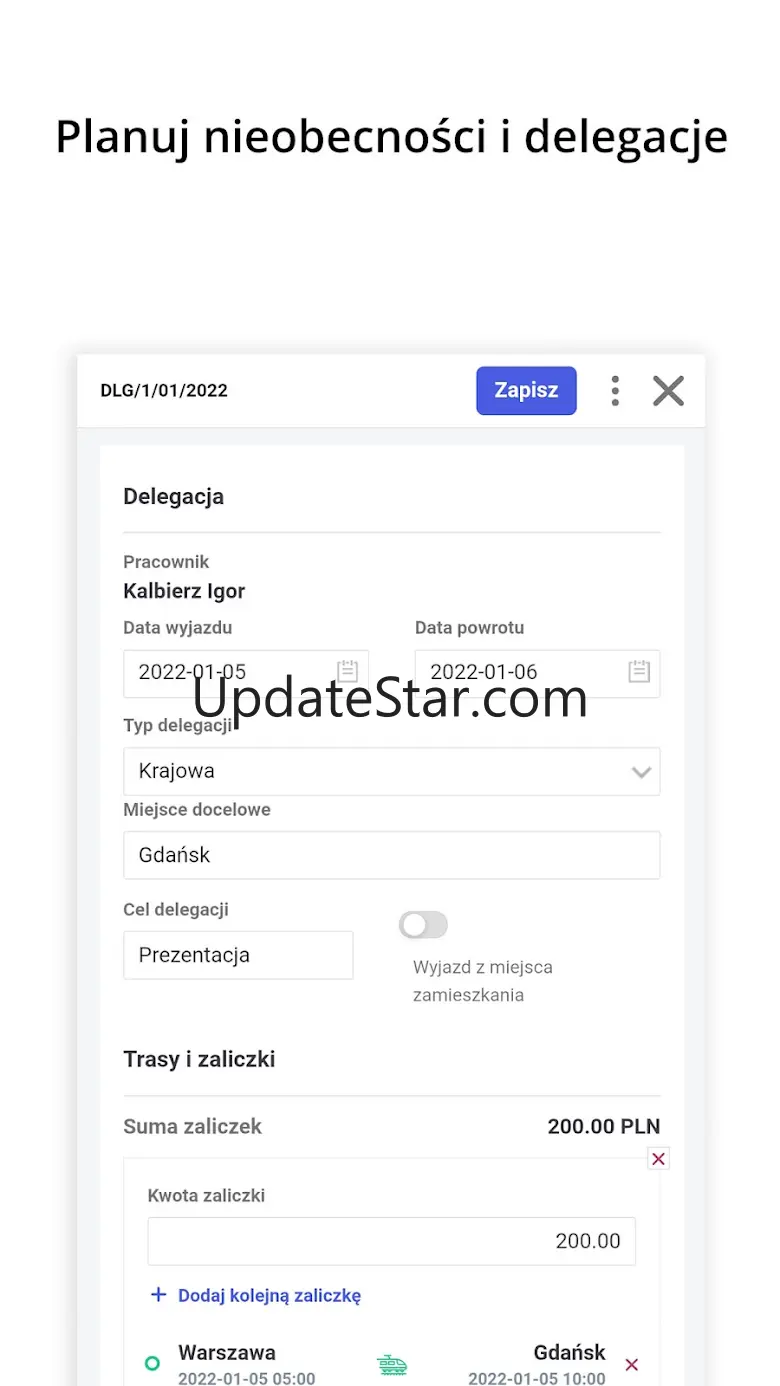Screen dimensions: 780x1386
Task: Click Dodaj kolejną zaliczkę link
Action: coord(269,1295)
